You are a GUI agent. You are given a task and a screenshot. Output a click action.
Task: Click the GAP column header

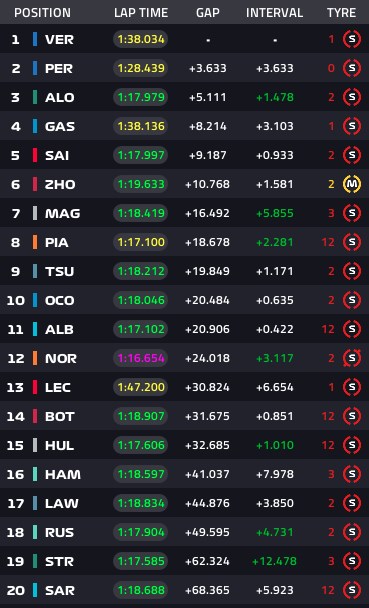[x=208, y=13]
